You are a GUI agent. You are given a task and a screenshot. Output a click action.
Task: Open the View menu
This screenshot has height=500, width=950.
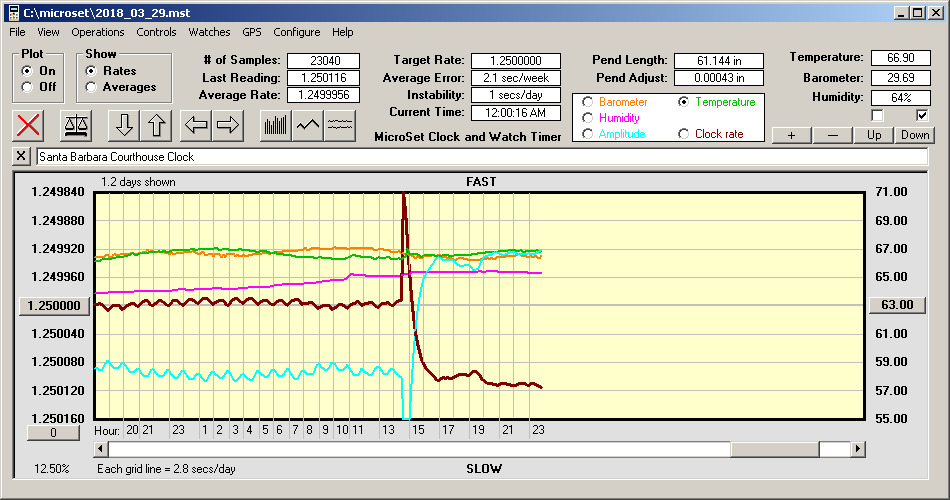(x=48, y=32)
